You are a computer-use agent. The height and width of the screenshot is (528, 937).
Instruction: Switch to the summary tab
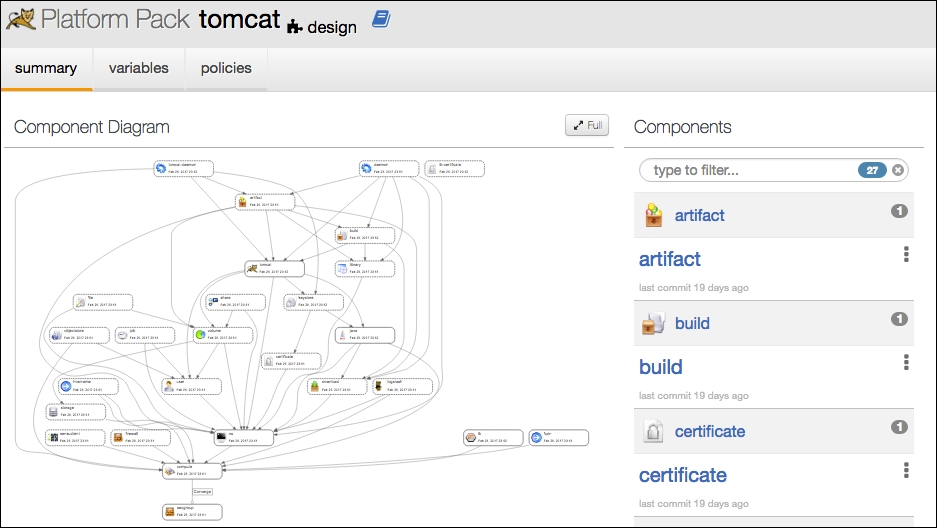pyautogui.click(x=46, y=69)
